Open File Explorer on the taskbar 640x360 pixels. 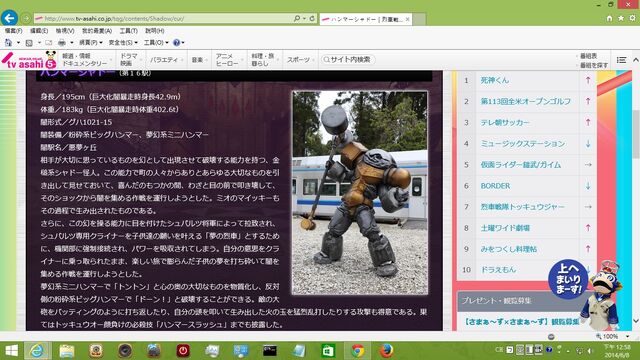point(67,351)
